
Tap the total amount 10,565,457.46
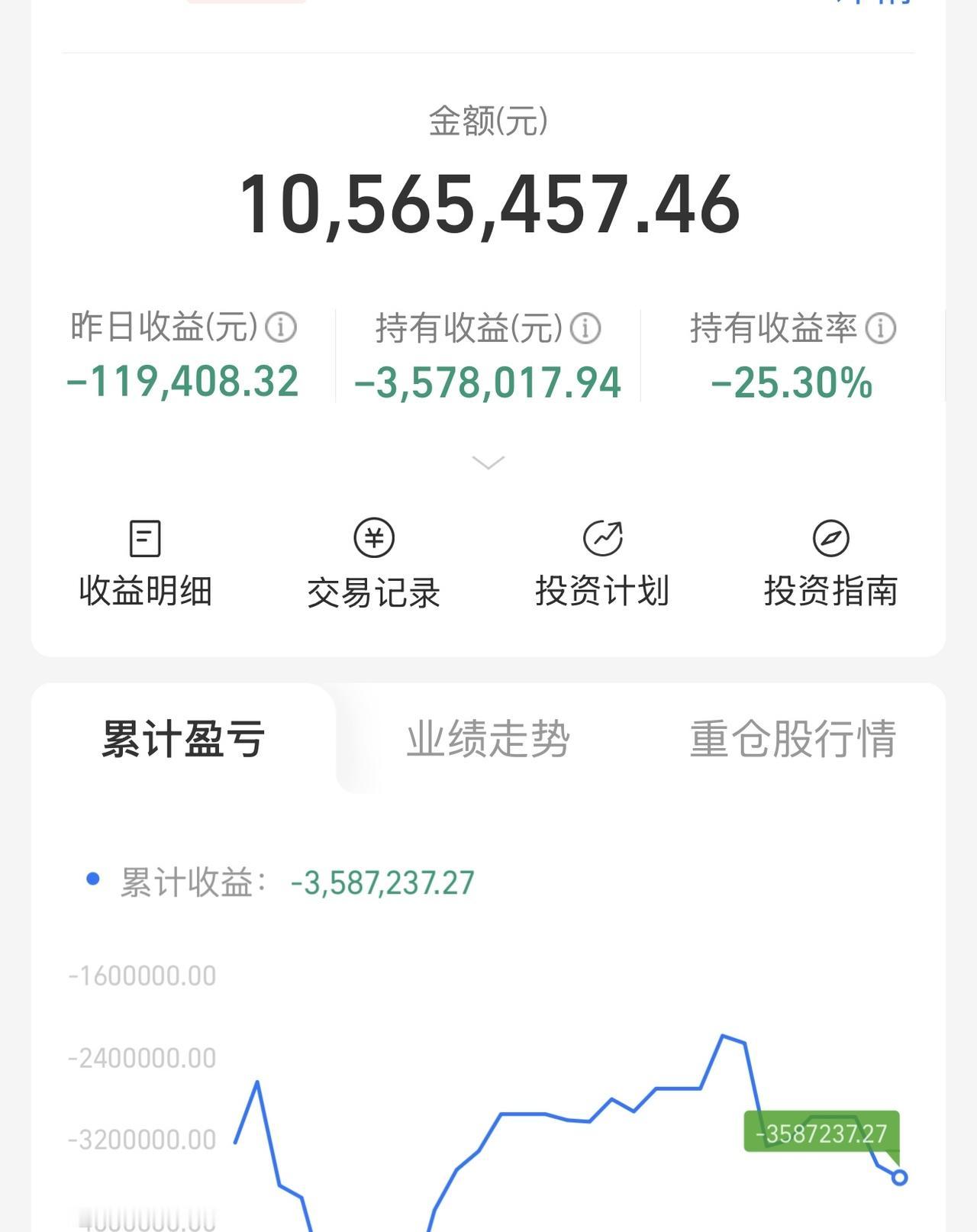click(489, 205)
